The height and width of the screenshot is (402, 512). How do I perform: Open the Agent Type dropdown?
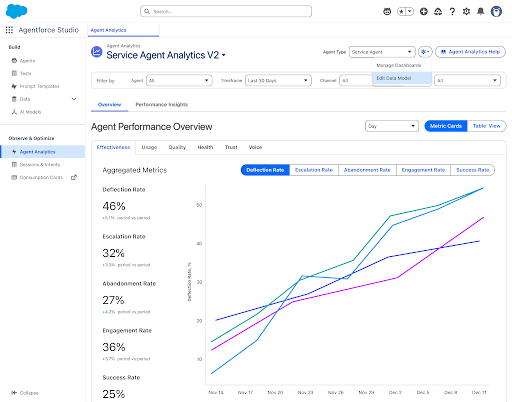tap(382, 52)
